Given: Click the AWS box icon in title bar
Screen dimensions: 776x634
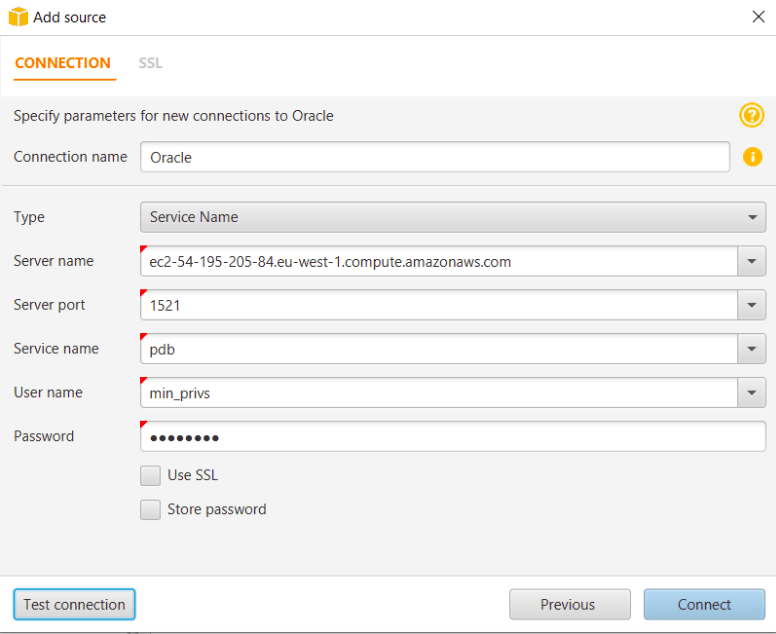Looking at the screenshot, I should [x=18, y=17].
